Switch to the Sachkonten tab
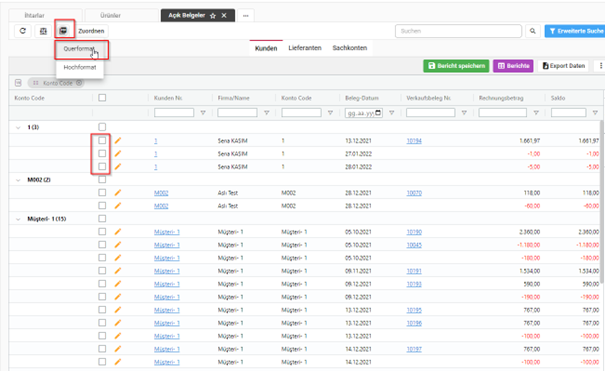Screen dimensions: 605x371 [350, 48]
